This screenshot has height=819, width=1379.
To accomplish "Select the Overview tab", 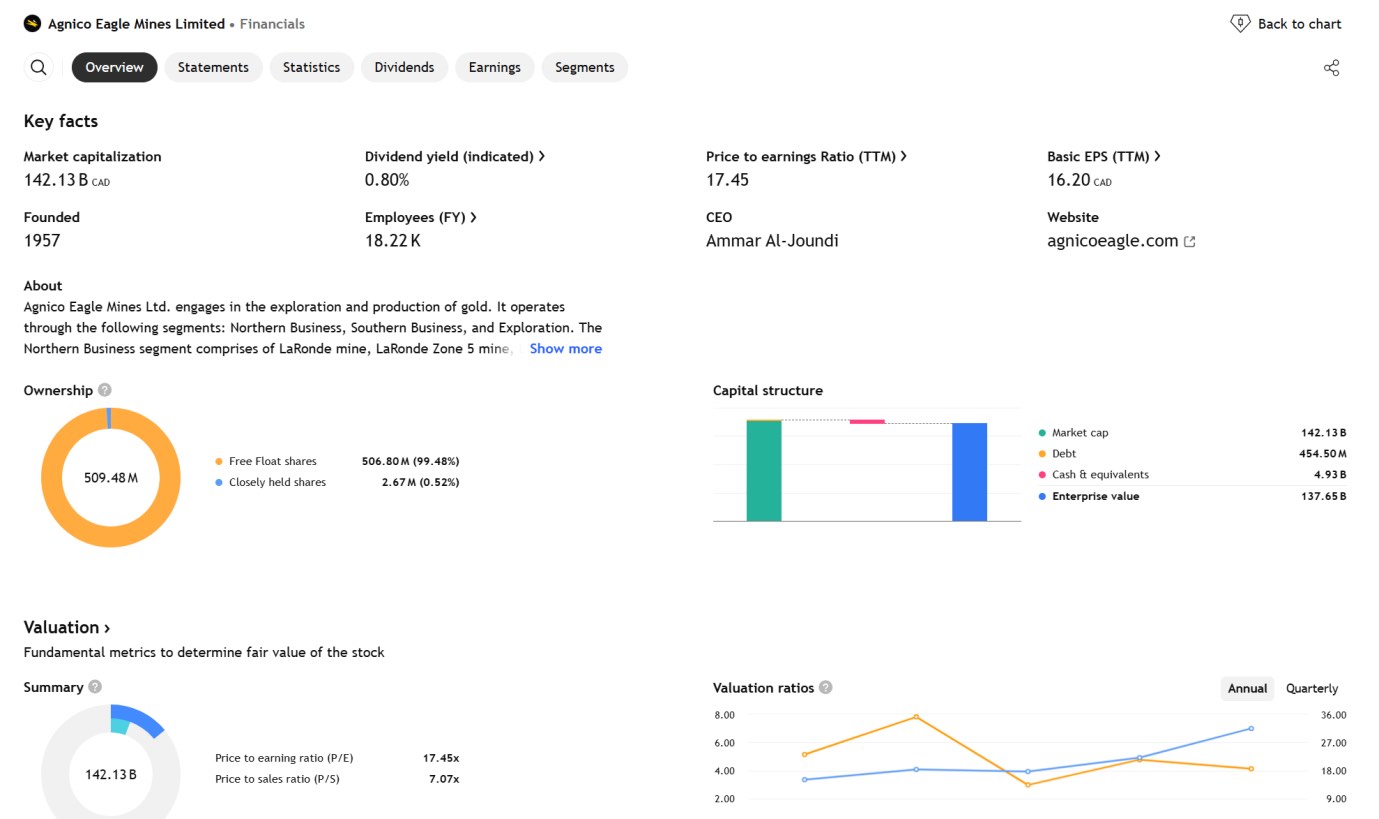I will coord(114,67).
